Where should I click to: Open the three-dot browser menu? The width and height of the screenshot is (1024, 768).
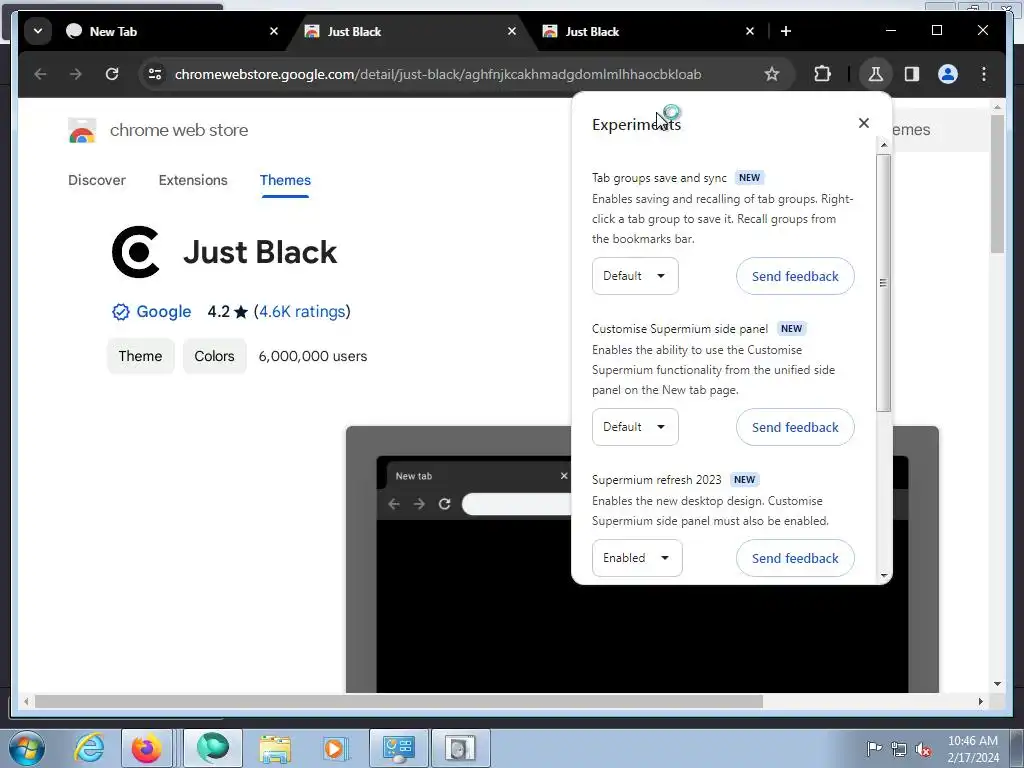(984, 74)
